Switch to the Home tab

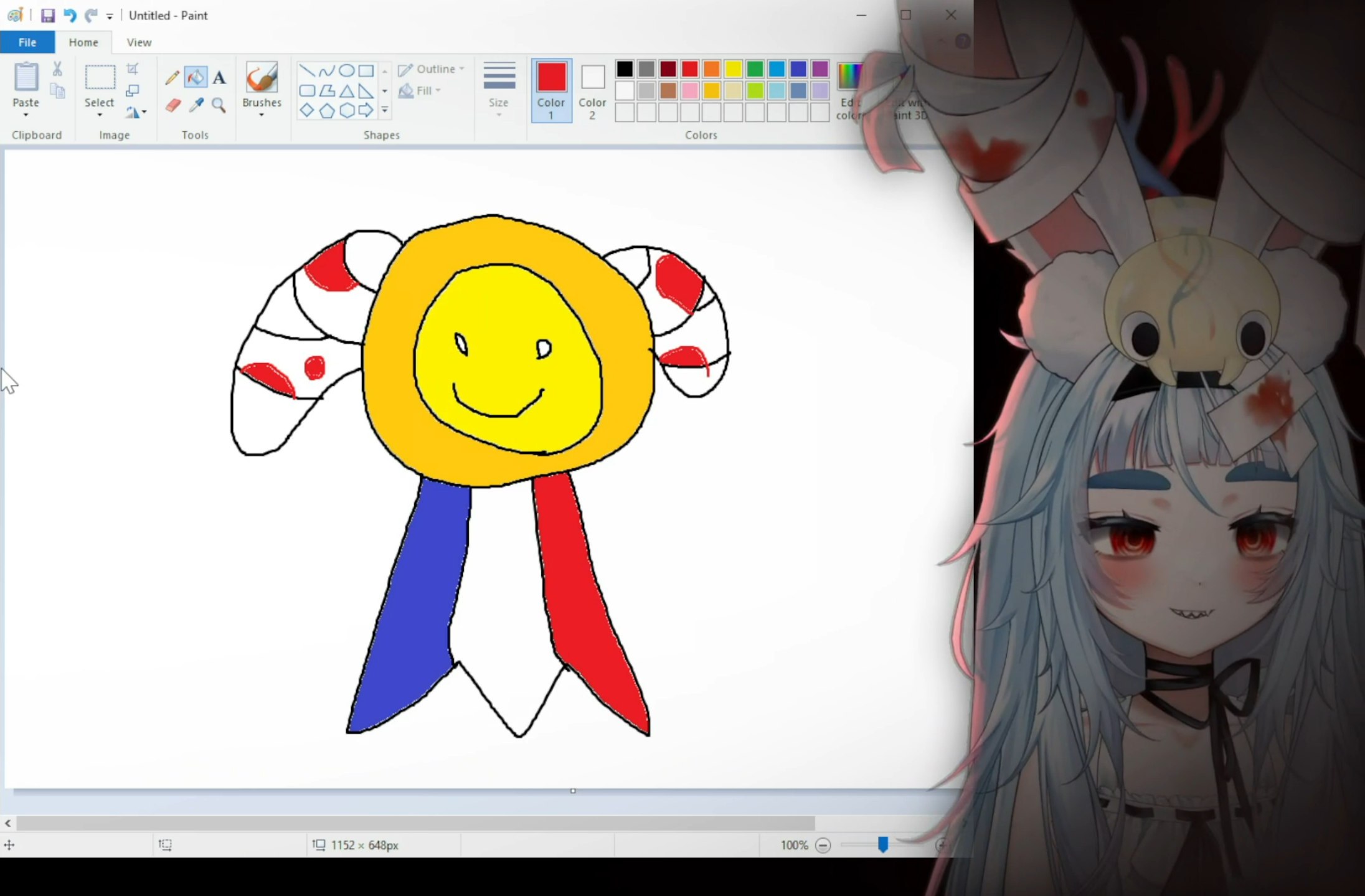pos(83,42)
